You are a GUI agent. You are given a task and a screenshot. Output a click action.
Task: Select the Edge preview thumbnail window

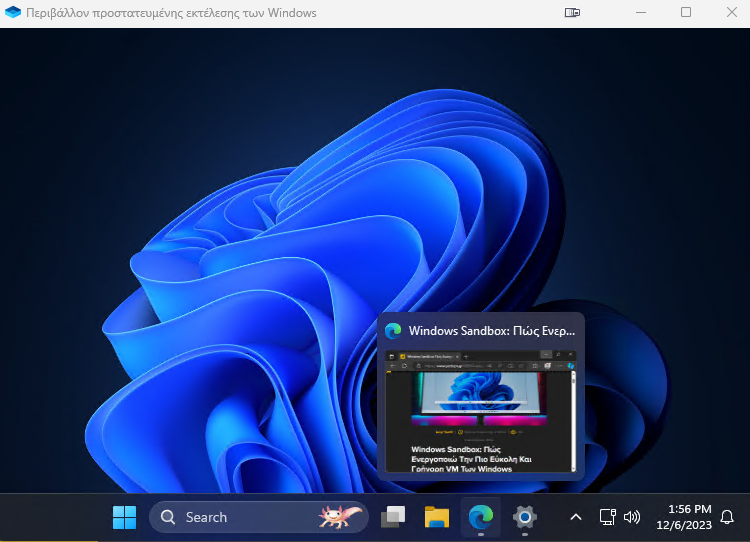[x=481, y=411]
